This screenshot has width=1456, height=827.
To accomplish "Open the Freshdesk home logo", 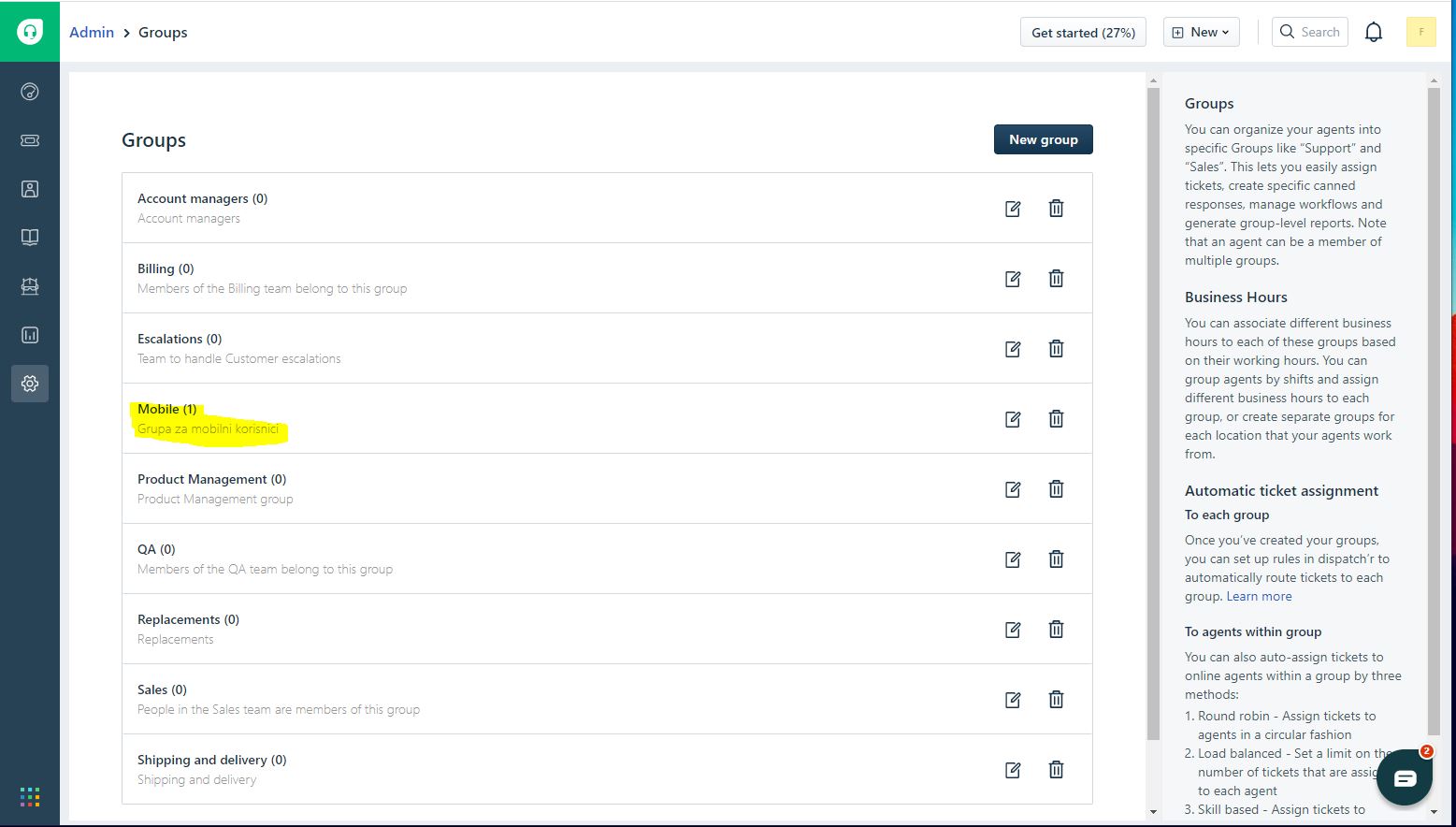I will [30, 32].
